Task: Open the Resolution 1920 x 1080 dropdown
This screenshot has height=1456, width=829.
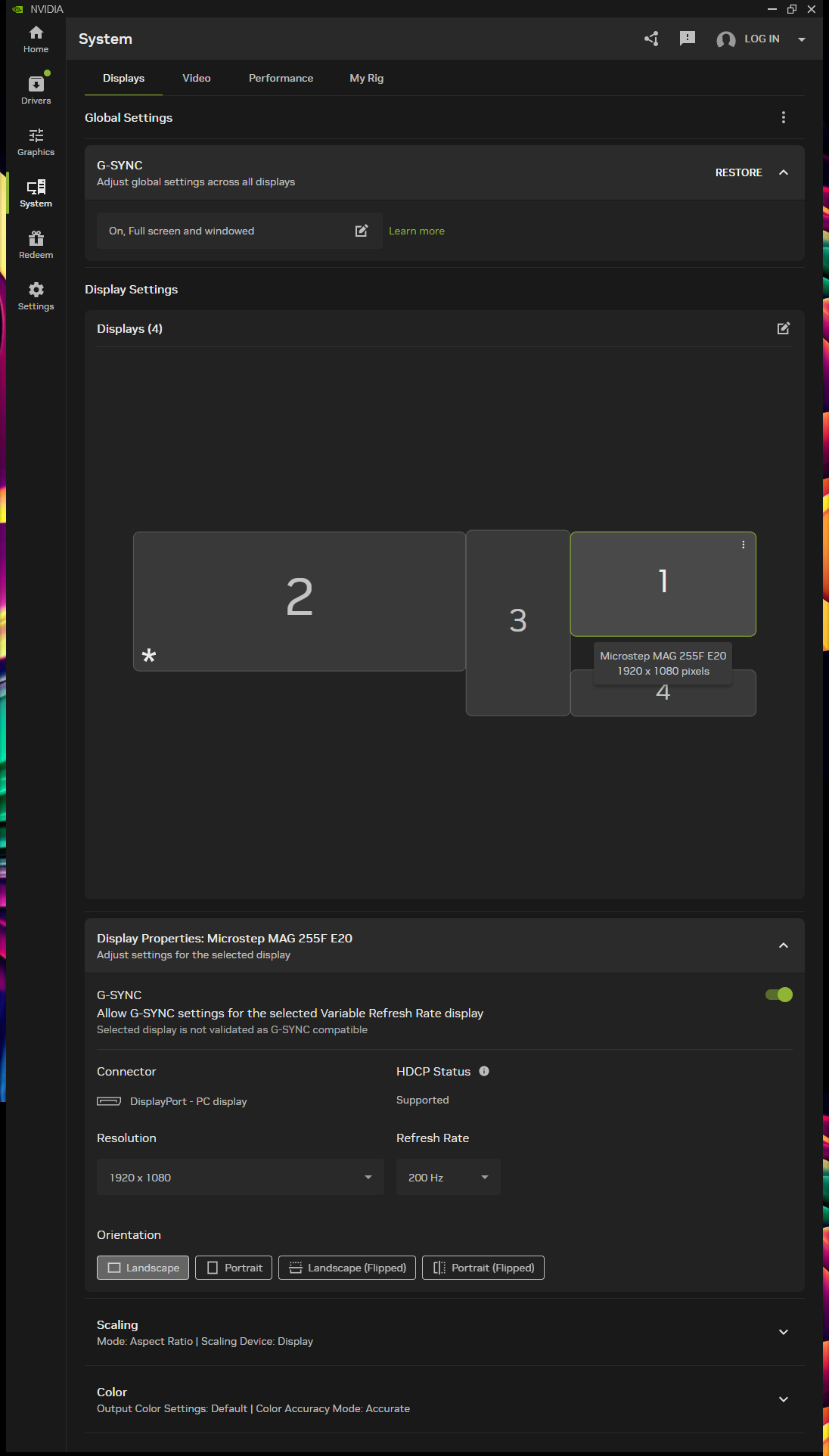Action: 241,1177
